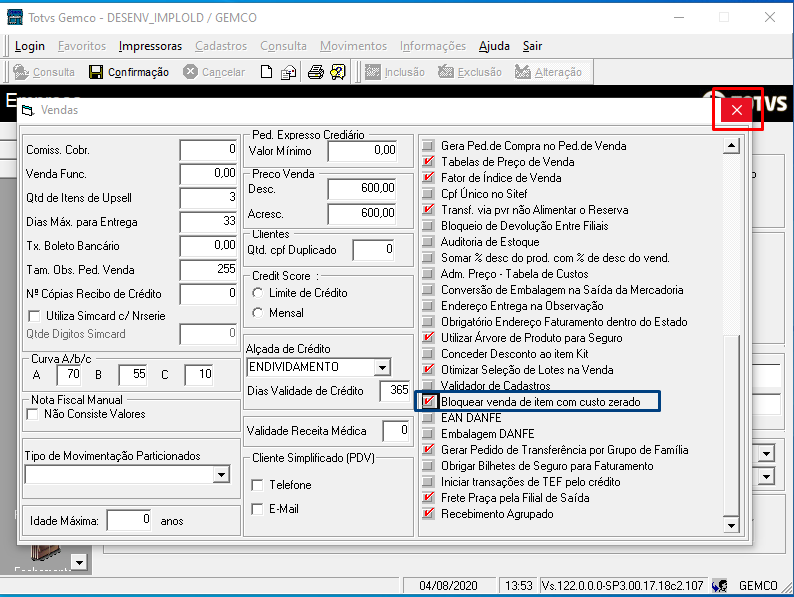Check Gera Ped.de Compra no Ped.de Venda
The height and width of the screenshot is (597, 794).
coord(428,146)
